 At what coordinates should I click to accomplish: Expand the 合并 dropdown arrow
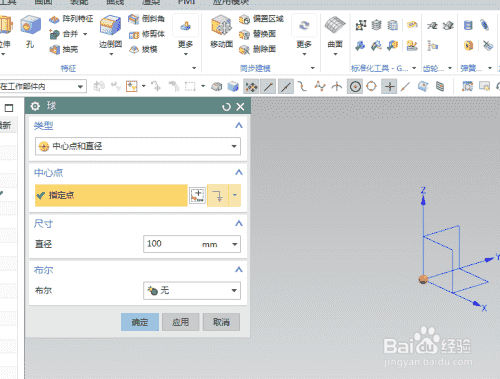[x=85, y=34]
